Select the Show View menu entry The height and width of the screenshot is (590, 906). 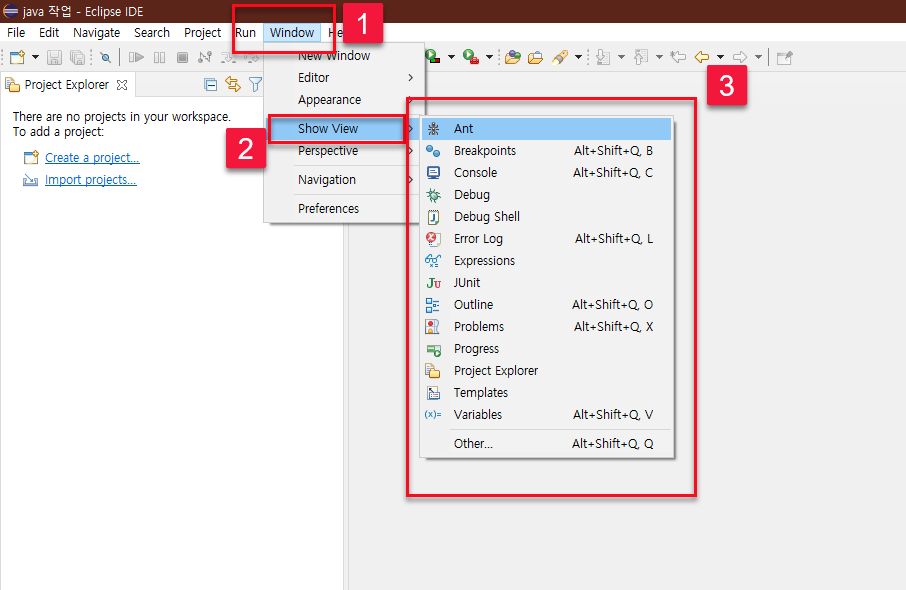point(342,129)
